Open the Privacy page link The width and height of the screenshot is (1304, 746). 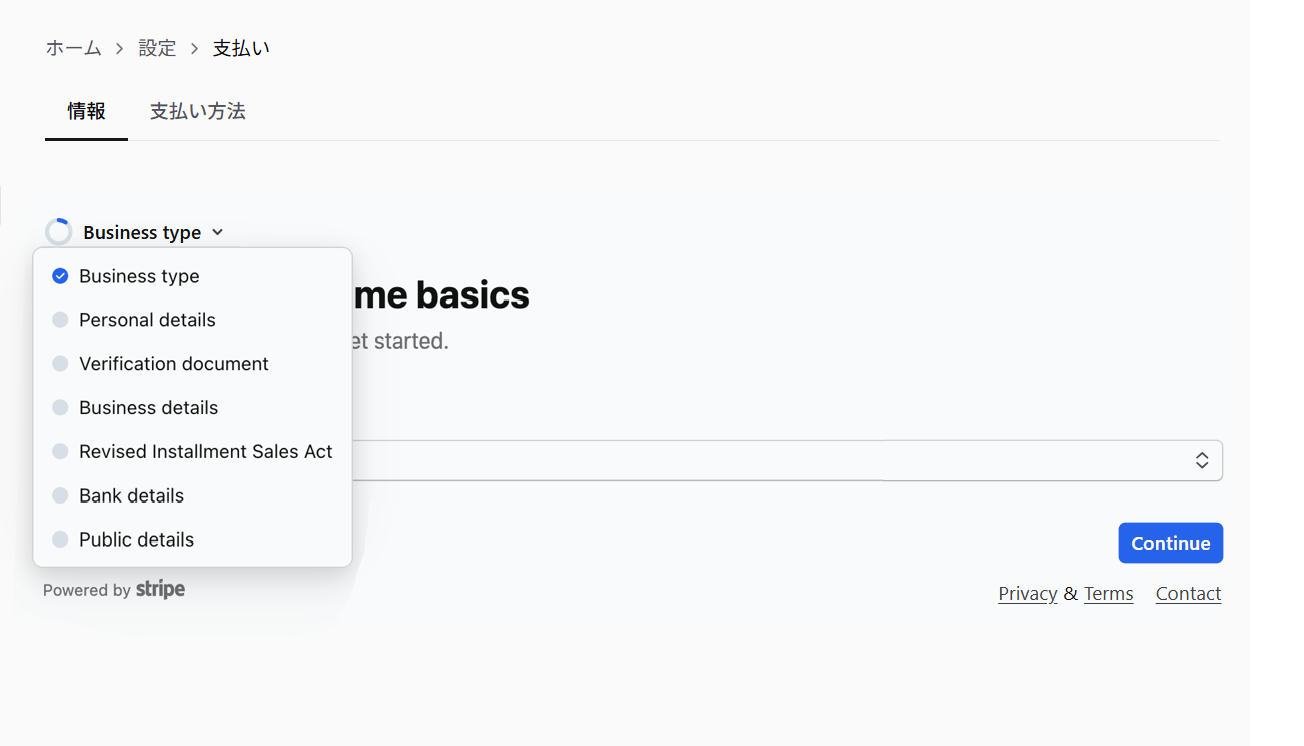coord(1027,593)
